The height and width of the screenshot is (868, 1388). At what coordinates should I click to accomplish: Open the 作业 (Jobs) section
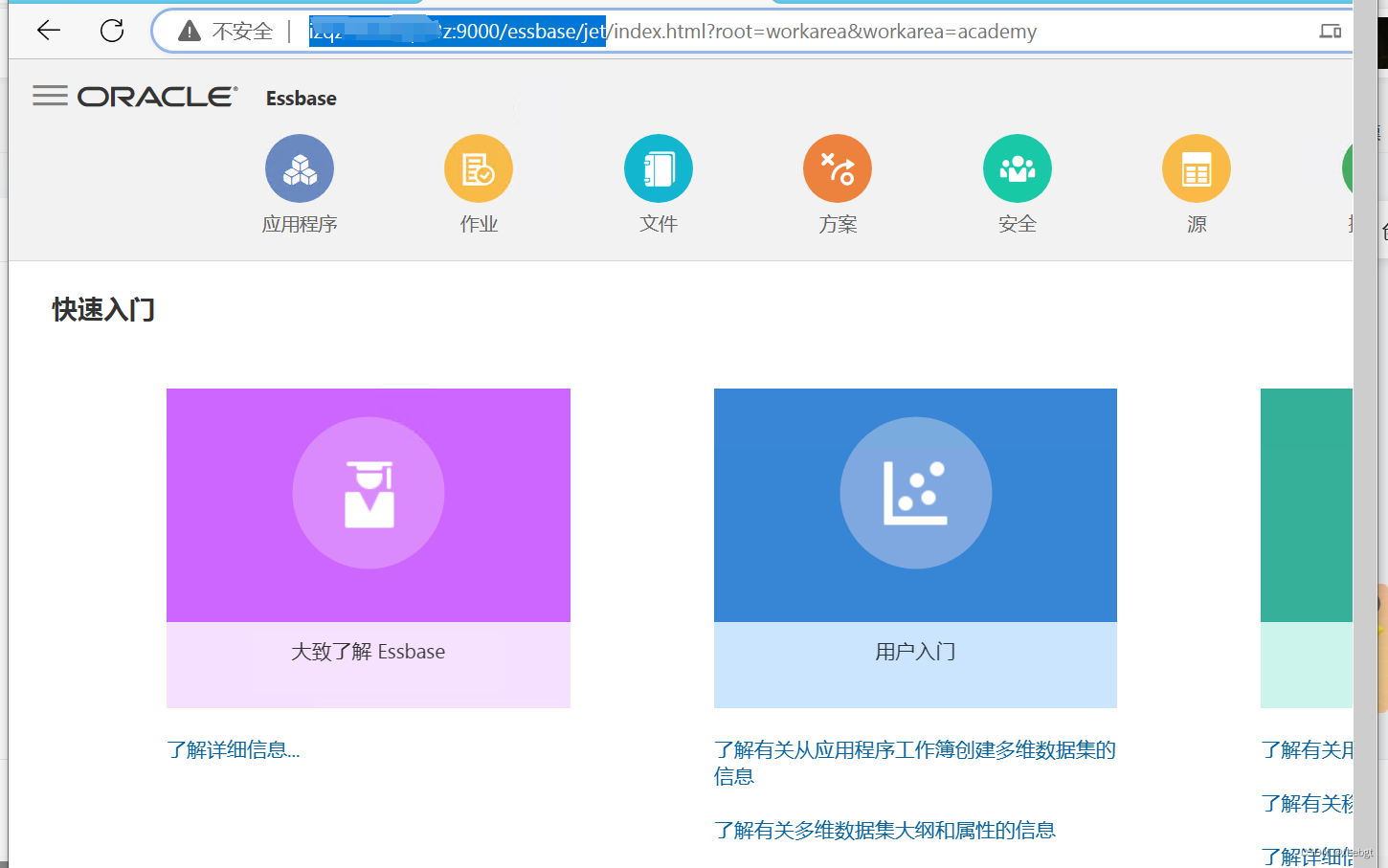[479, 184]
